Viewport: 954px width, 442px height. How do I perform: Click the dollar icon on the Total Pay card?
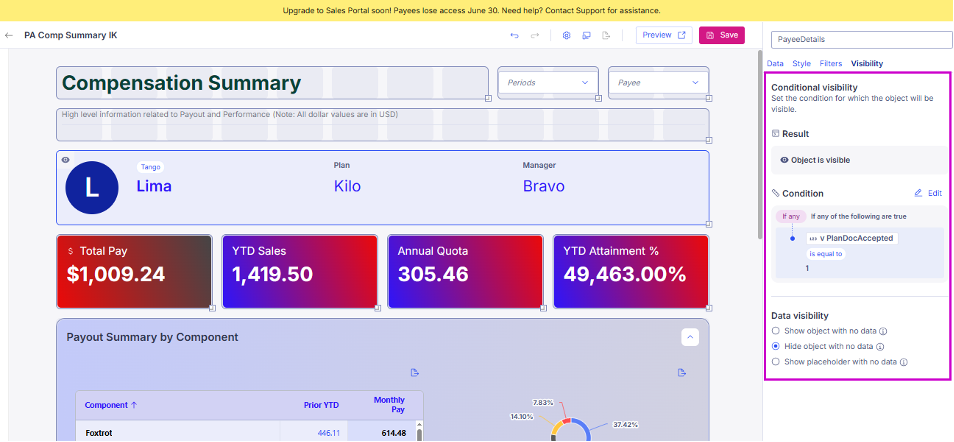pyautogui.click(x=71, y=251)
